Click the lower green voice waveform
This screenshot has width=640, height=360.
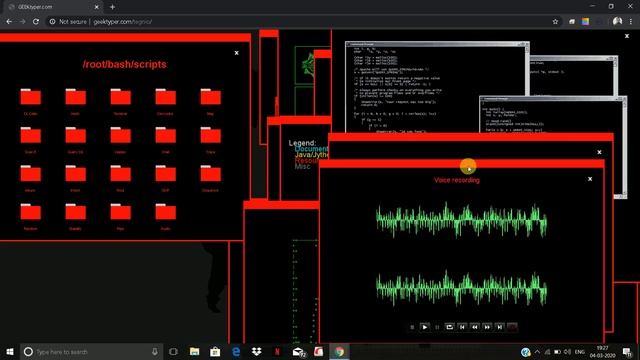(x=461, y=289)
